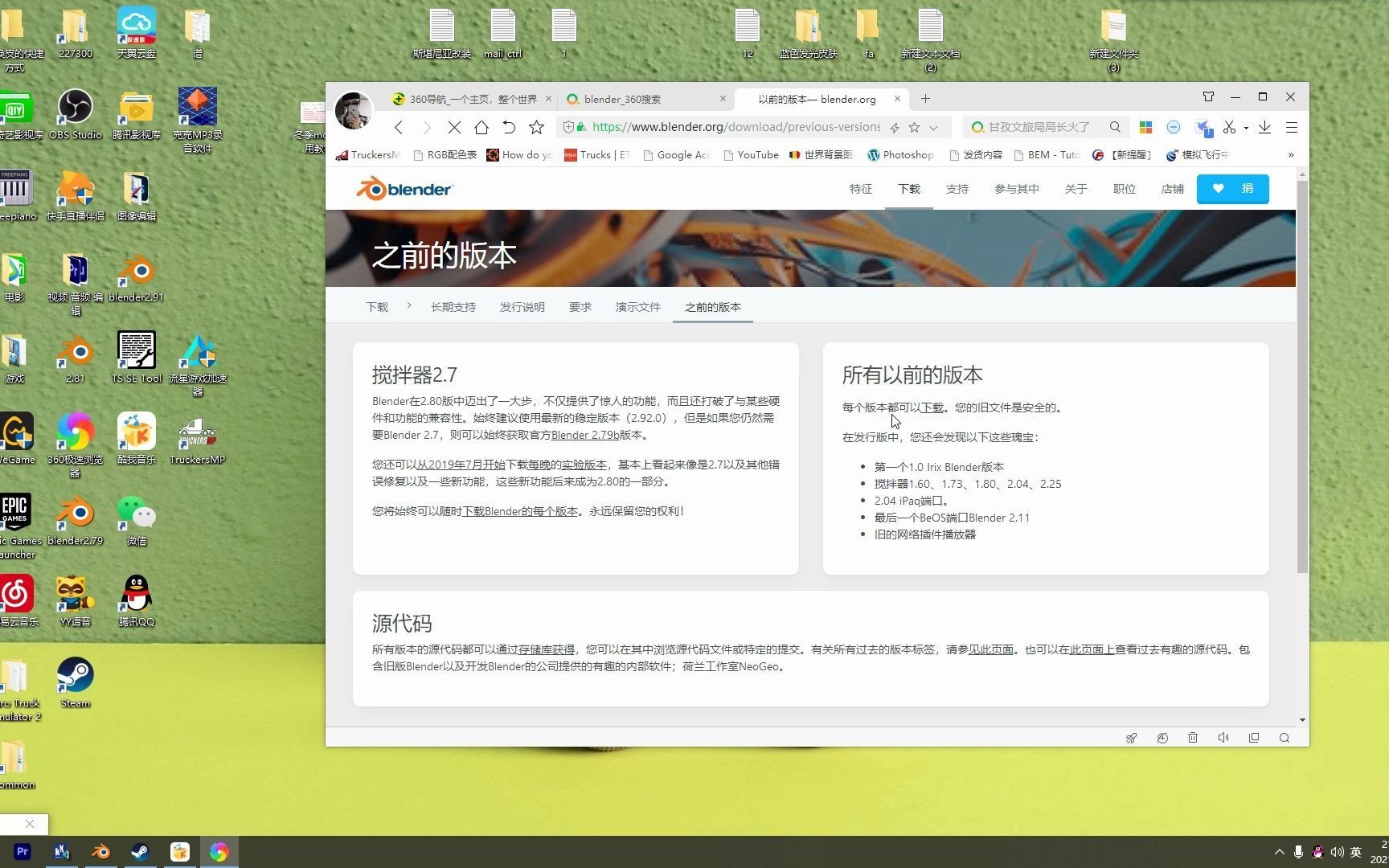Follow the Blender 2.79b link
1389x868 pixels.
coord(585,435)
